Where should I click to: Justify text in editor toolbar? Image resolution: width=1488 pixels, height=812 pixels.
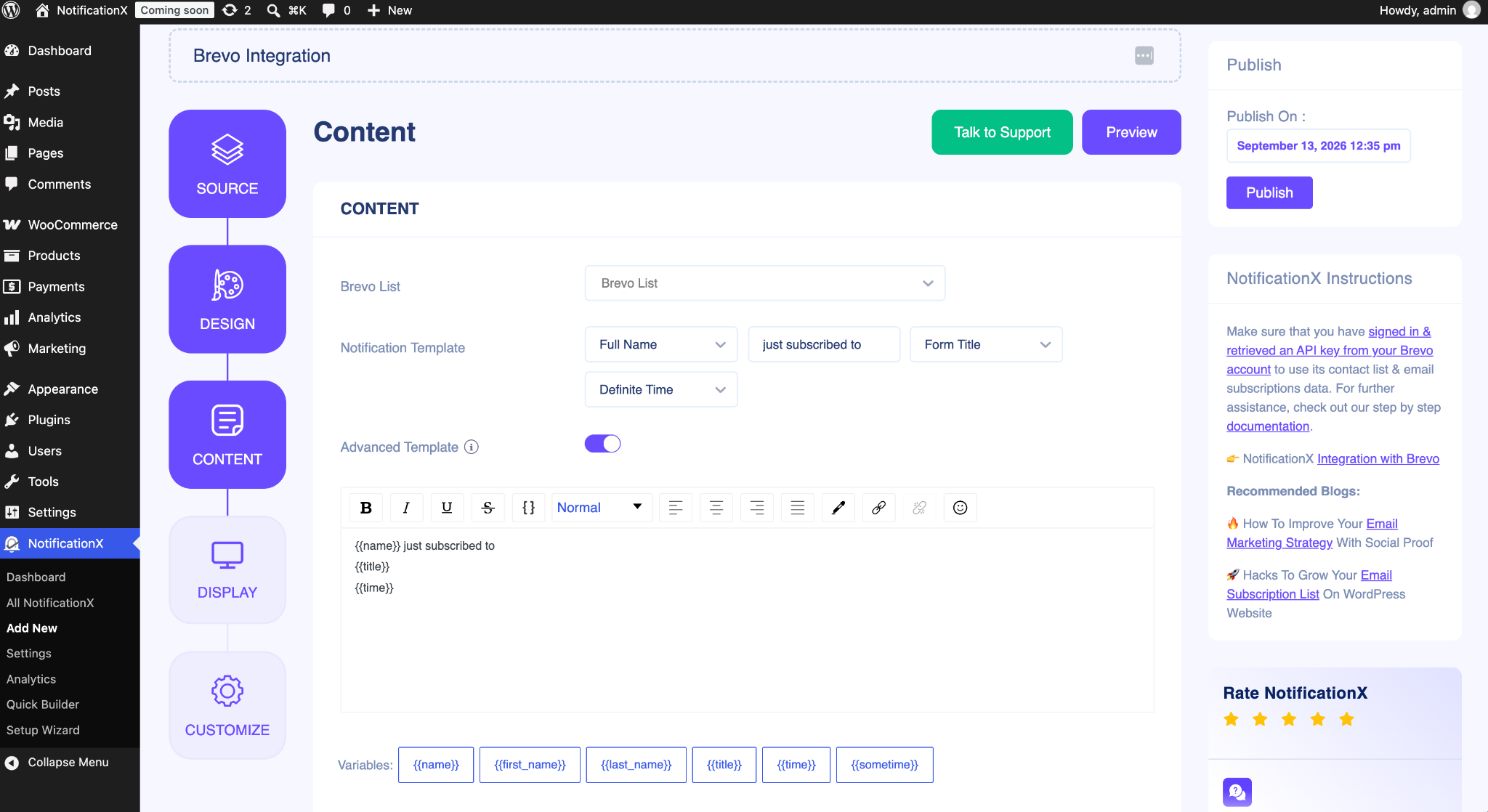798,508
